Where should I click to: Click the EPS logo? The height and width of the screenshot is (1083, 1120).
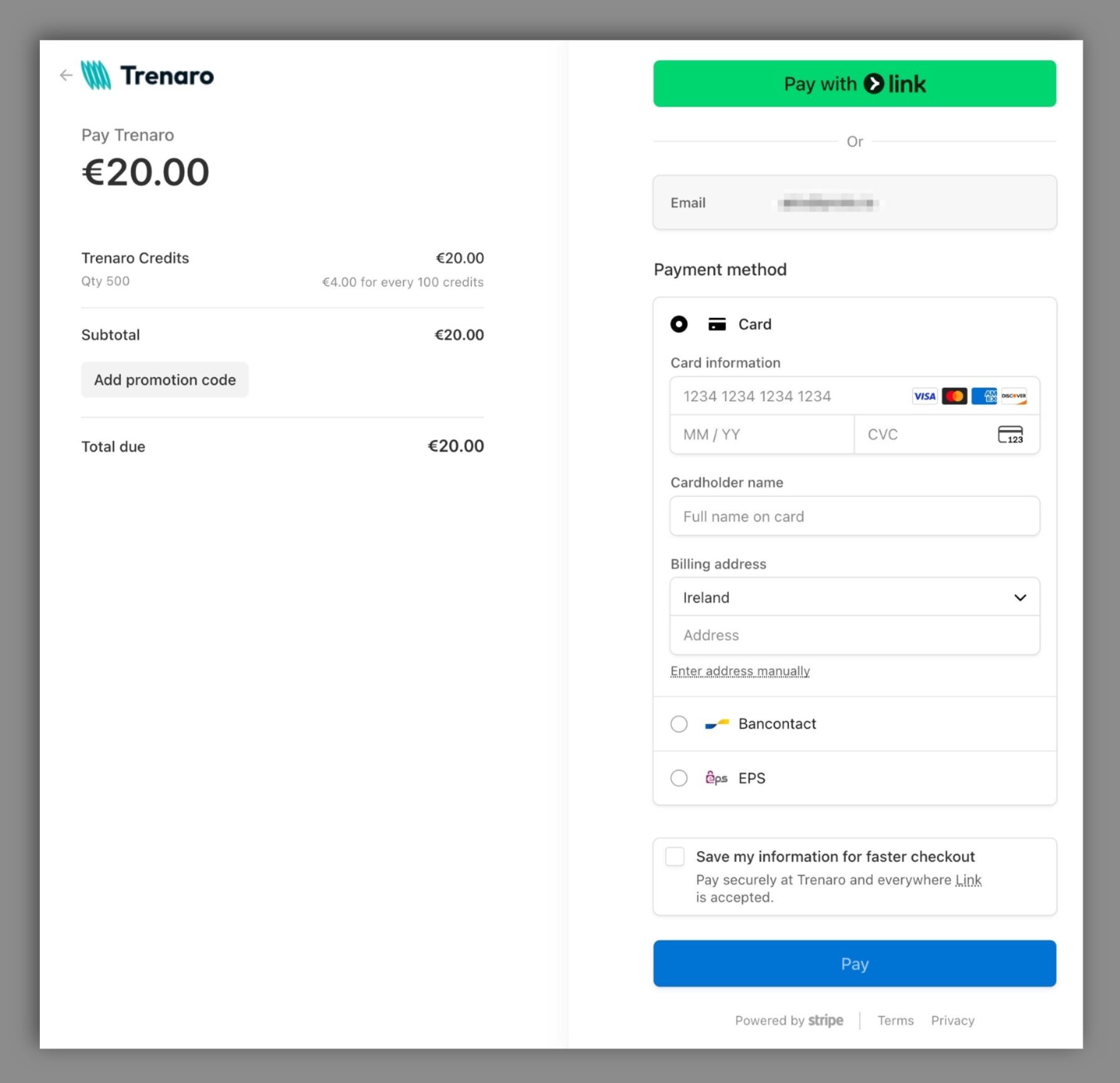click(x=717, y=778)
